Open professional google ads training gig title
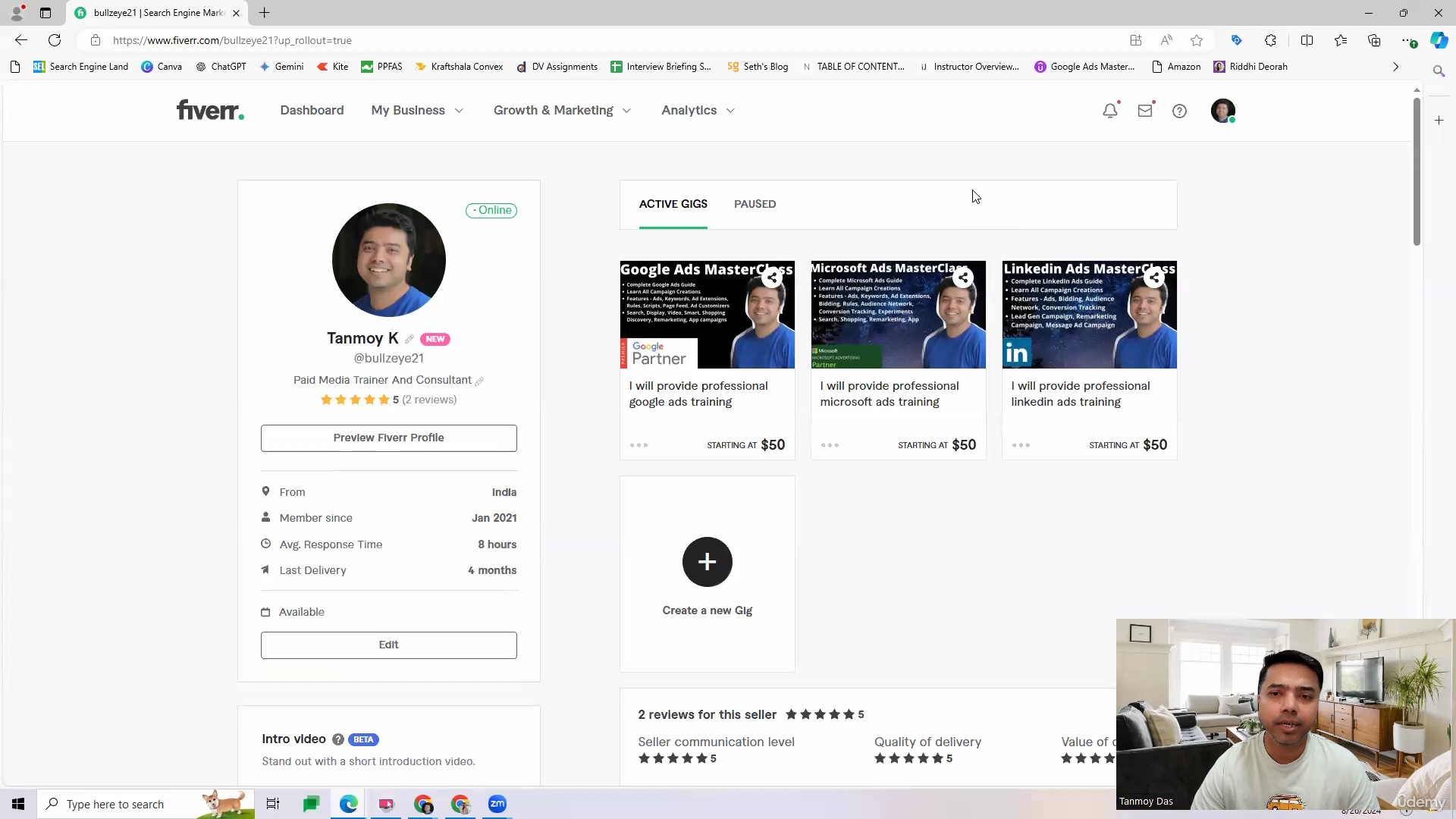 (x=698, y=394)
